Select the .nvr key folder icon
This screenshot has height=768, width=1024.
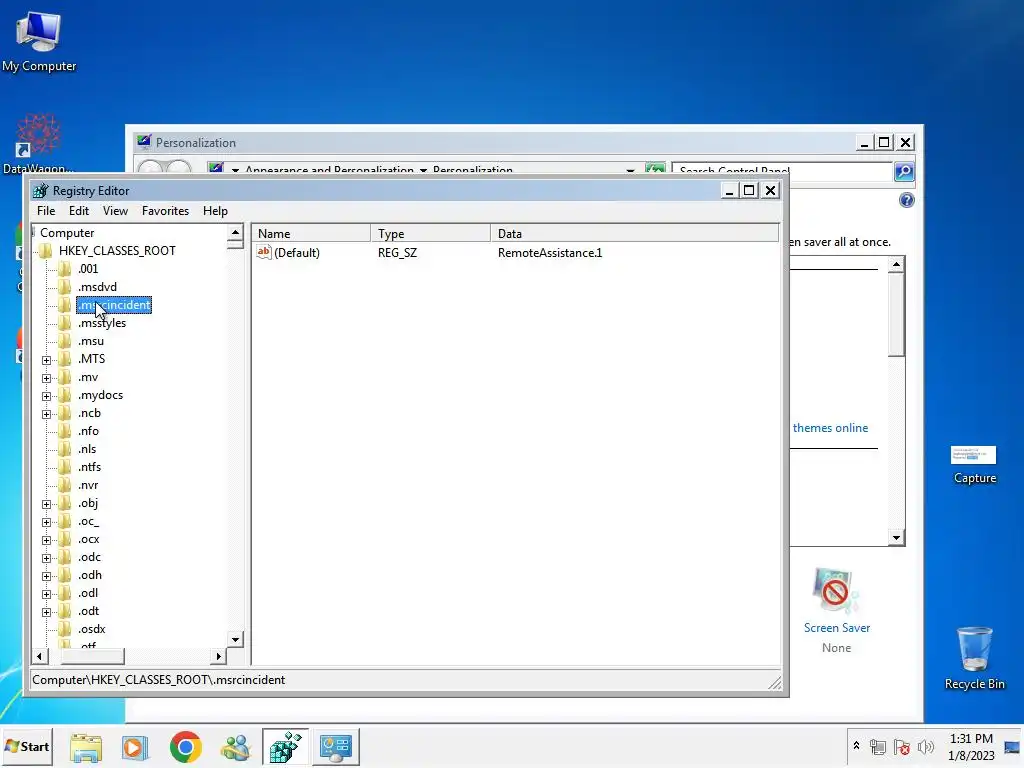click(65, 485)
